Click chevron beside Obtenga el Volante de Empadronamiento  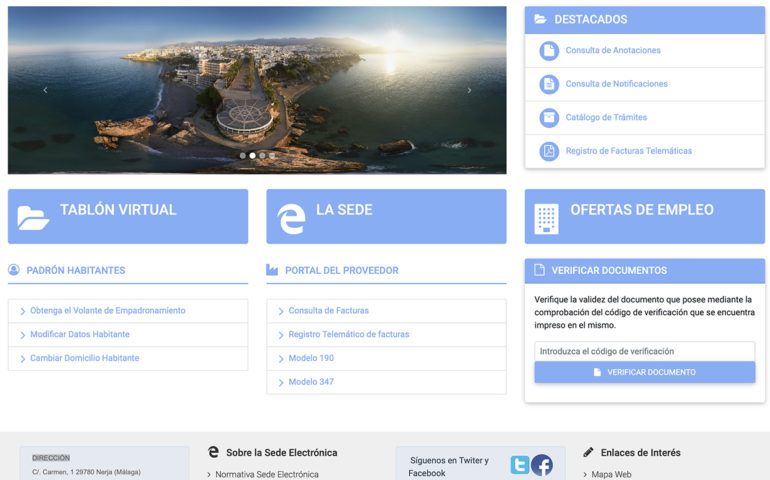point(23,311)
